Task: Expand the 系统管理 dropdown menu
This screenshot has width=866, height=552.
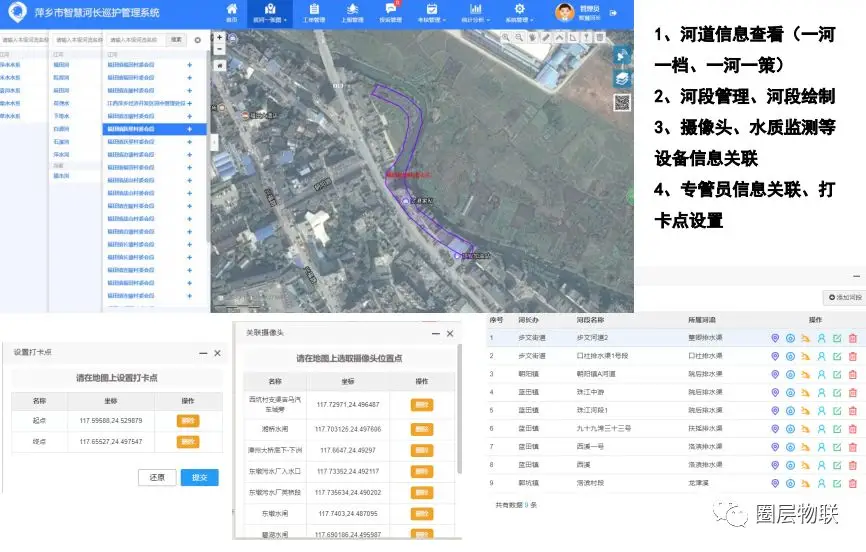Action: (x=519, y=13)
